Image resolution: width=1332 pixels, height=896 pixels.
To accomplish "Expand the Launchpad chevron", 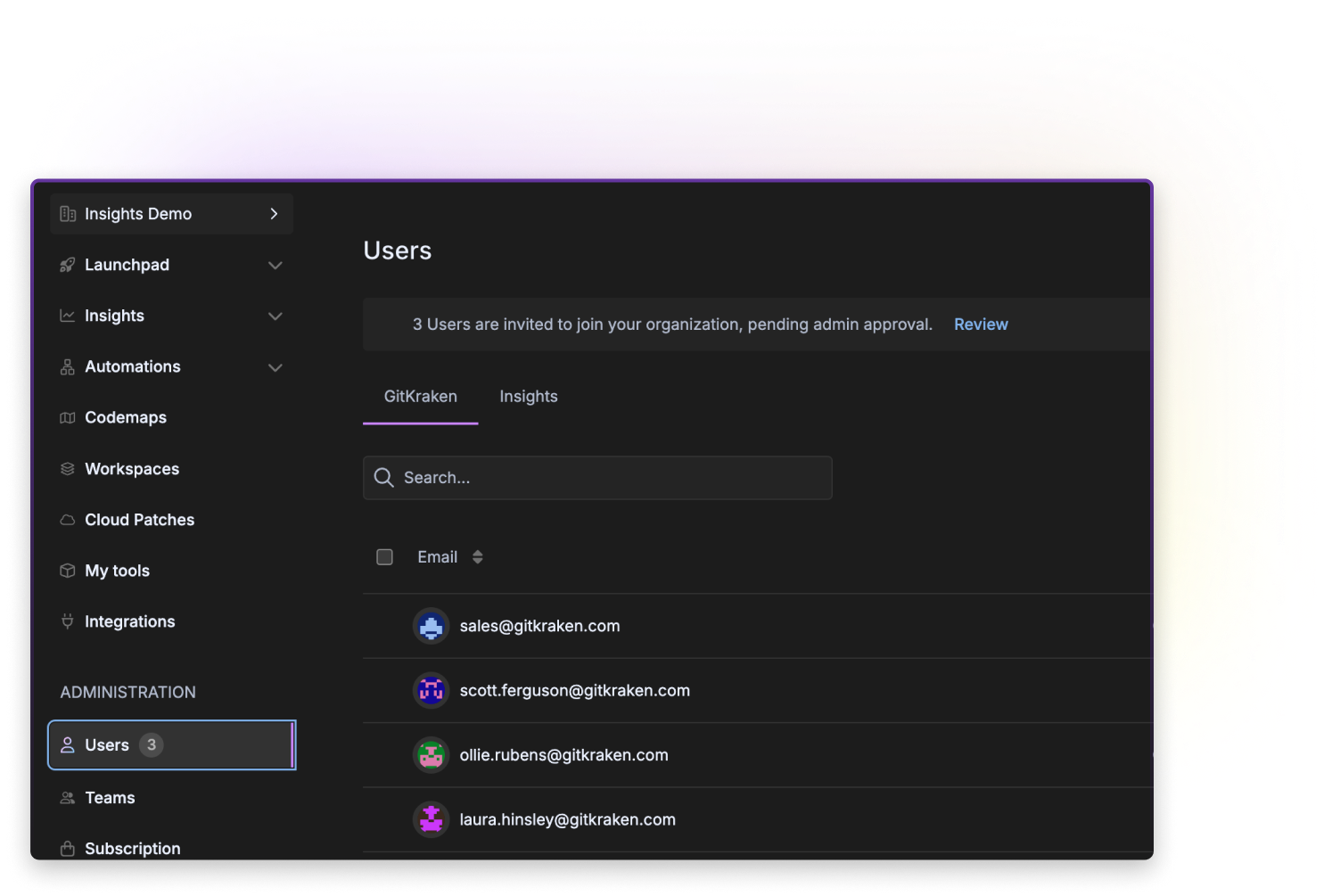I will (x=275, y=266).
